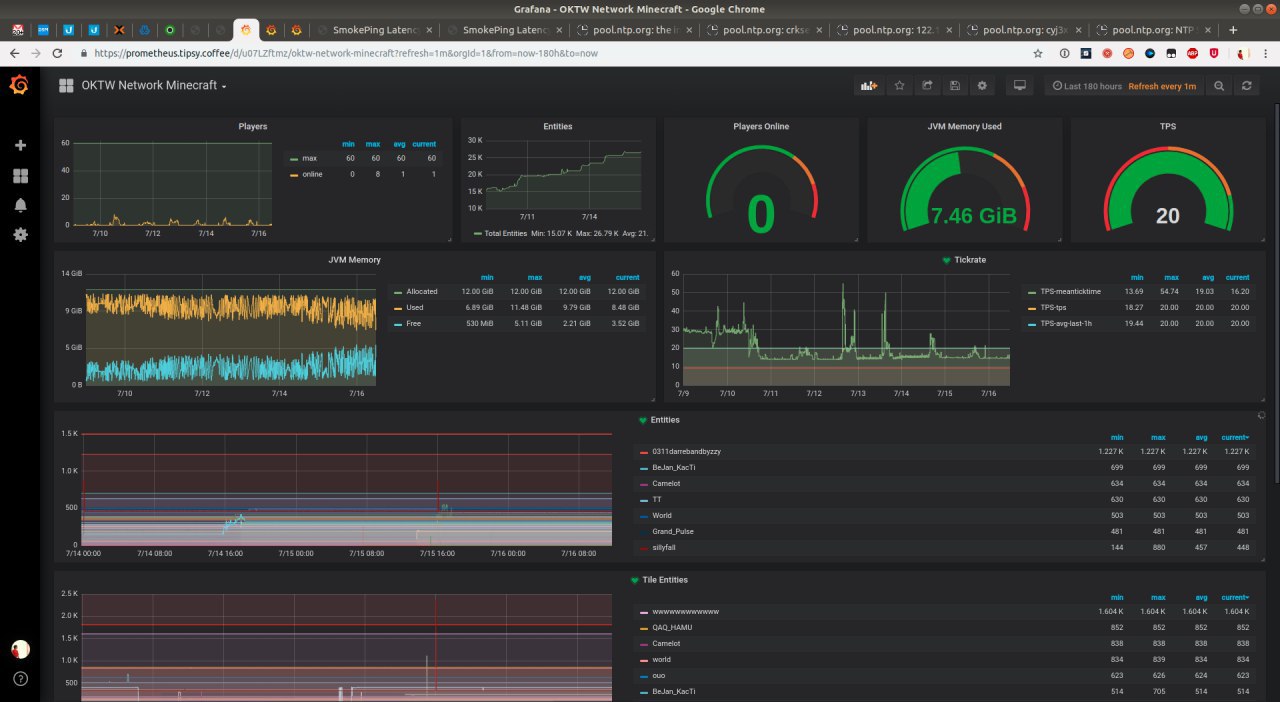
Task: Click the Share dashboard icon
Action: pyautogui.click(x=927, y=86)
